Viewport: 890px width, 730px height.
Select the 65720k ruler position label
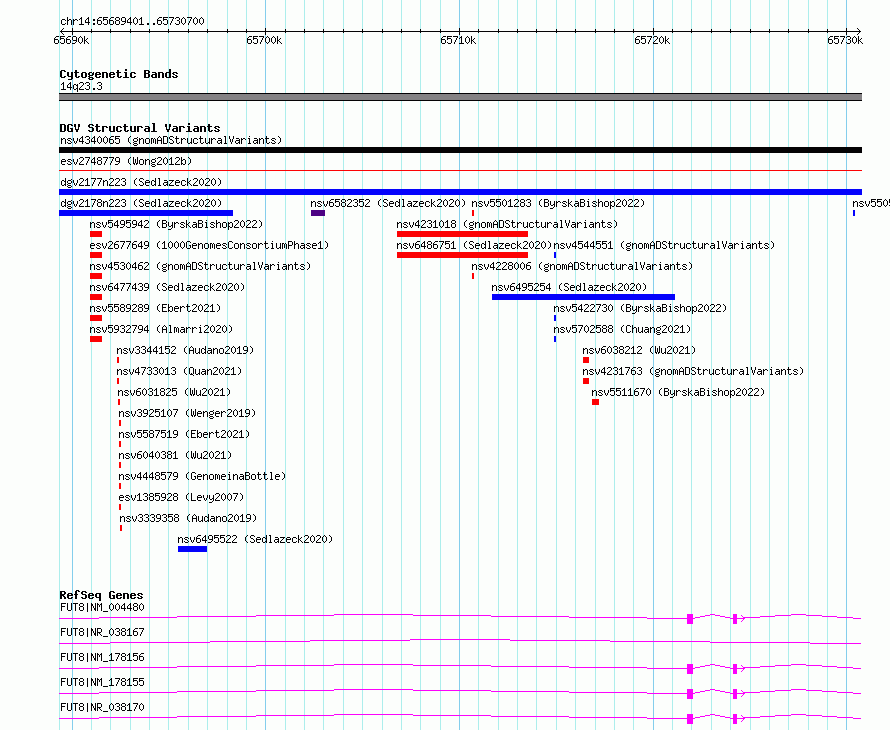[652, 40]
